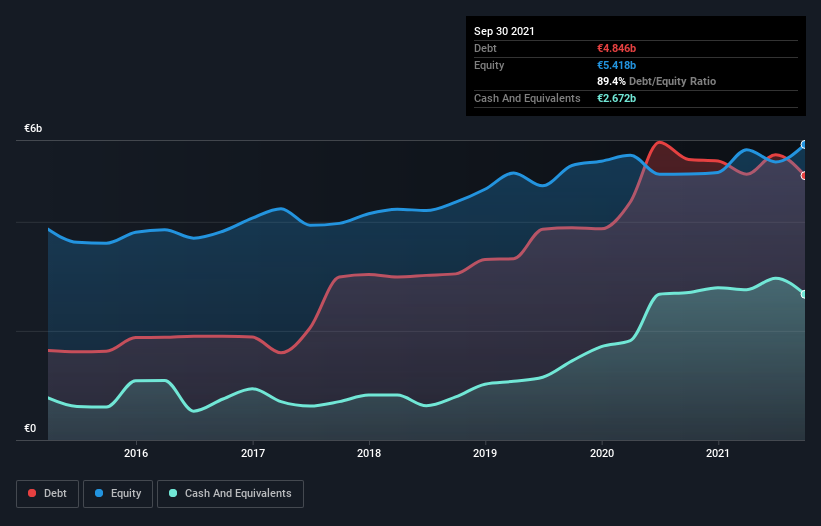Click the Sep 30 2021 tooltip date
This screenshot has height=526, width=821.
click(504, 31)
